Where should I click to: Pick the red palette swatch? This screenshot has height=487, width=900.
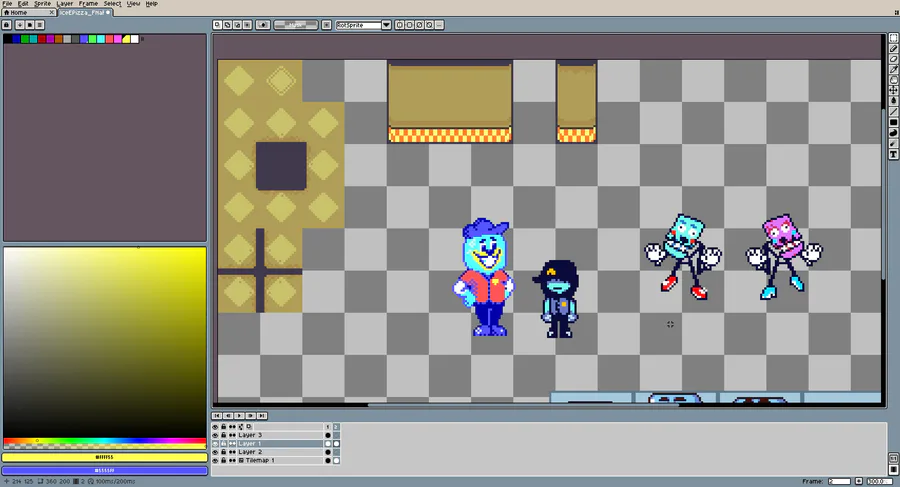click(42, 39)
